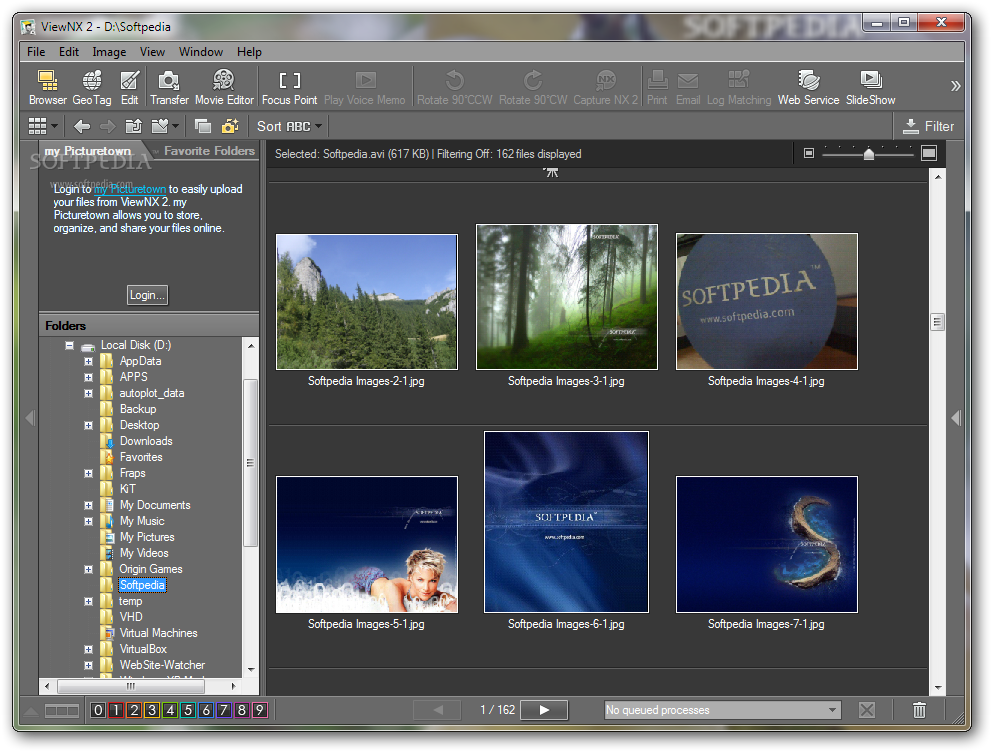Screen dimensions: 992x752
Task: Expand the Origin Games folder
Action: [89, 569]
